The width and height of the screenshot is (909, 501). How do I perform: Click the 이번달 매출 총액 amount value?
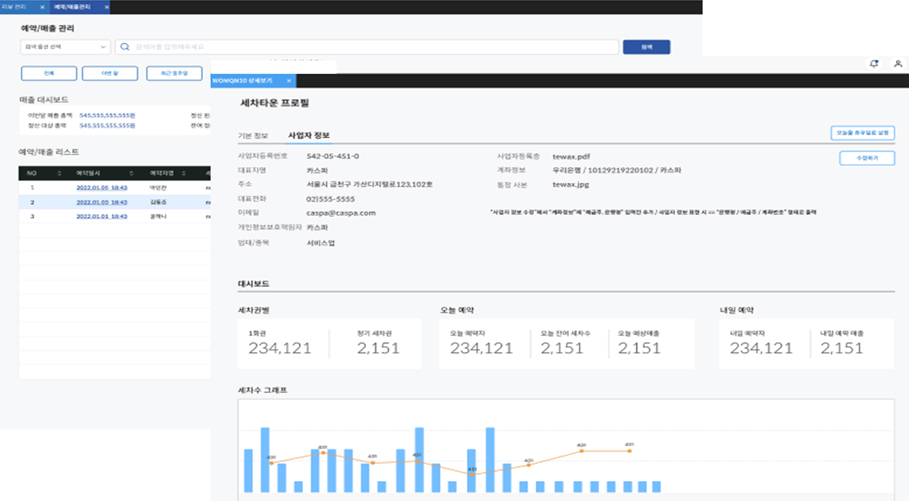coord(107,115)
